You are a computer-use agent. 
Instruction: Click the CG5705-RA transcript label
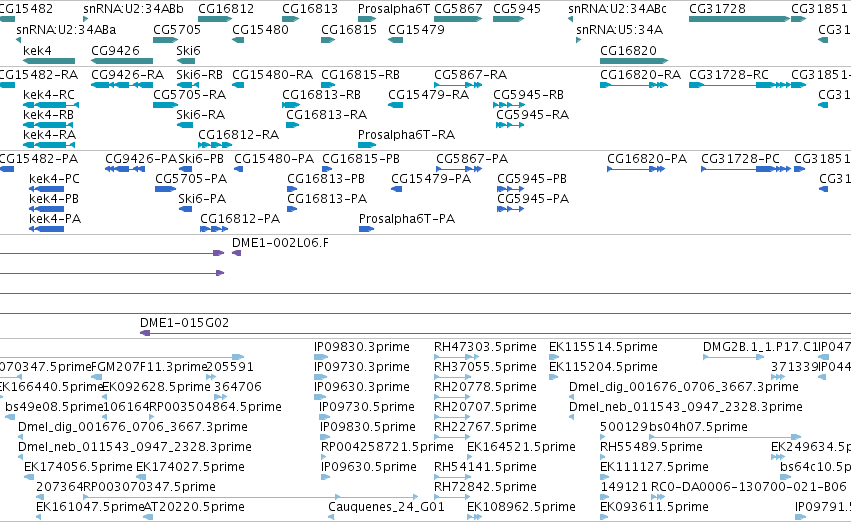point(189,95)
